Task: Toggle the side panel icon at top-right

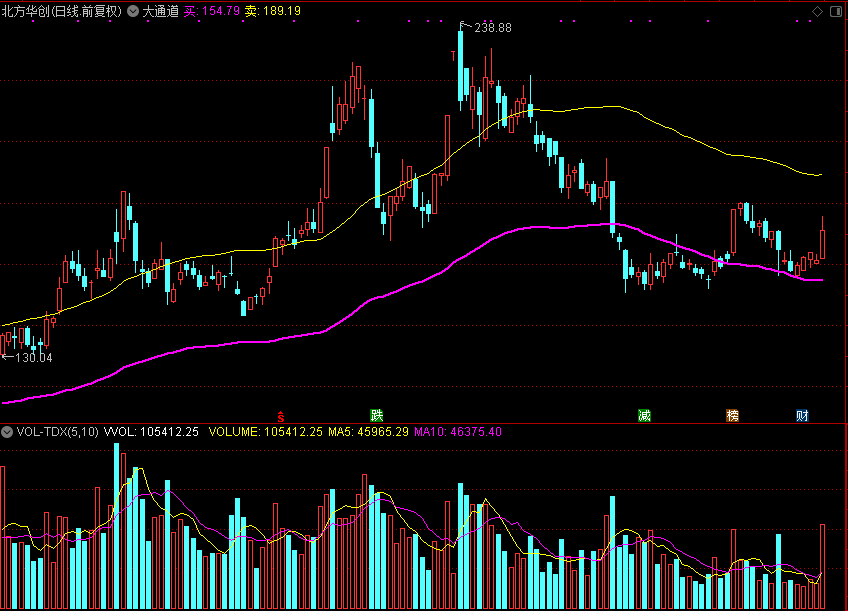Action: click(x=836, y=11)
